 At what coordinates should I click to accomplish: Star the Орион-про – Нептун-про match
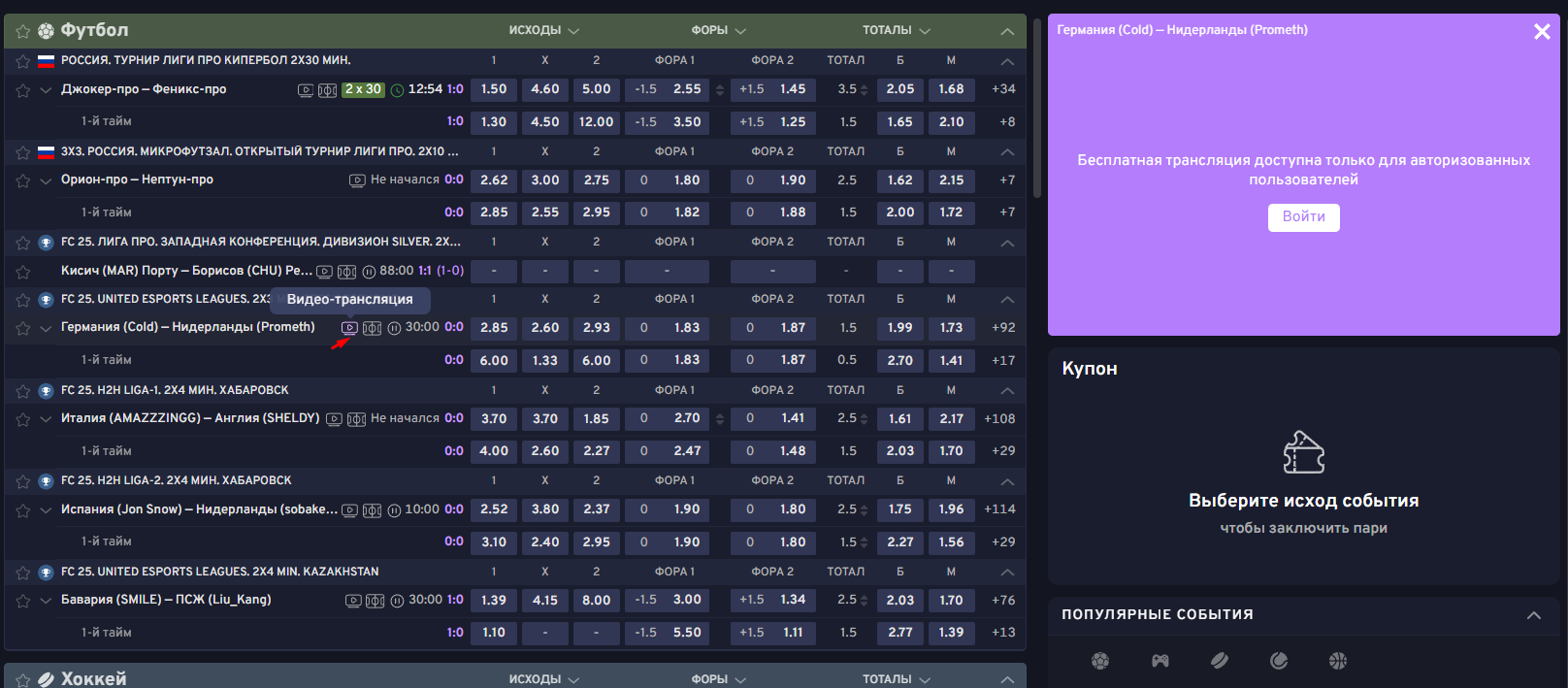click(23, 180)
